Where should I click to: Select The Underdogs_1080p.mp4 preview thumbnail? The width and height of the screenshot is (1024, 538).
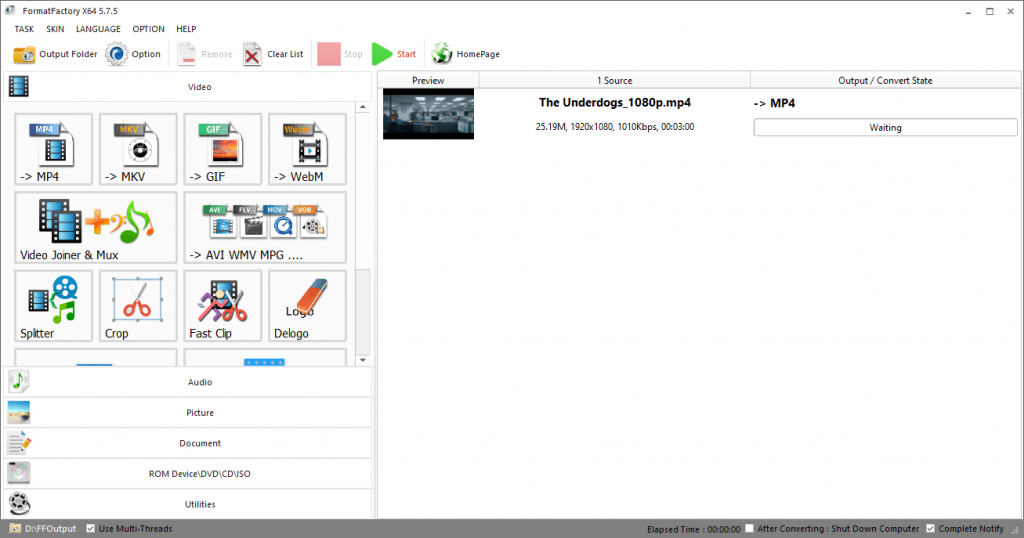pos(428,114)
